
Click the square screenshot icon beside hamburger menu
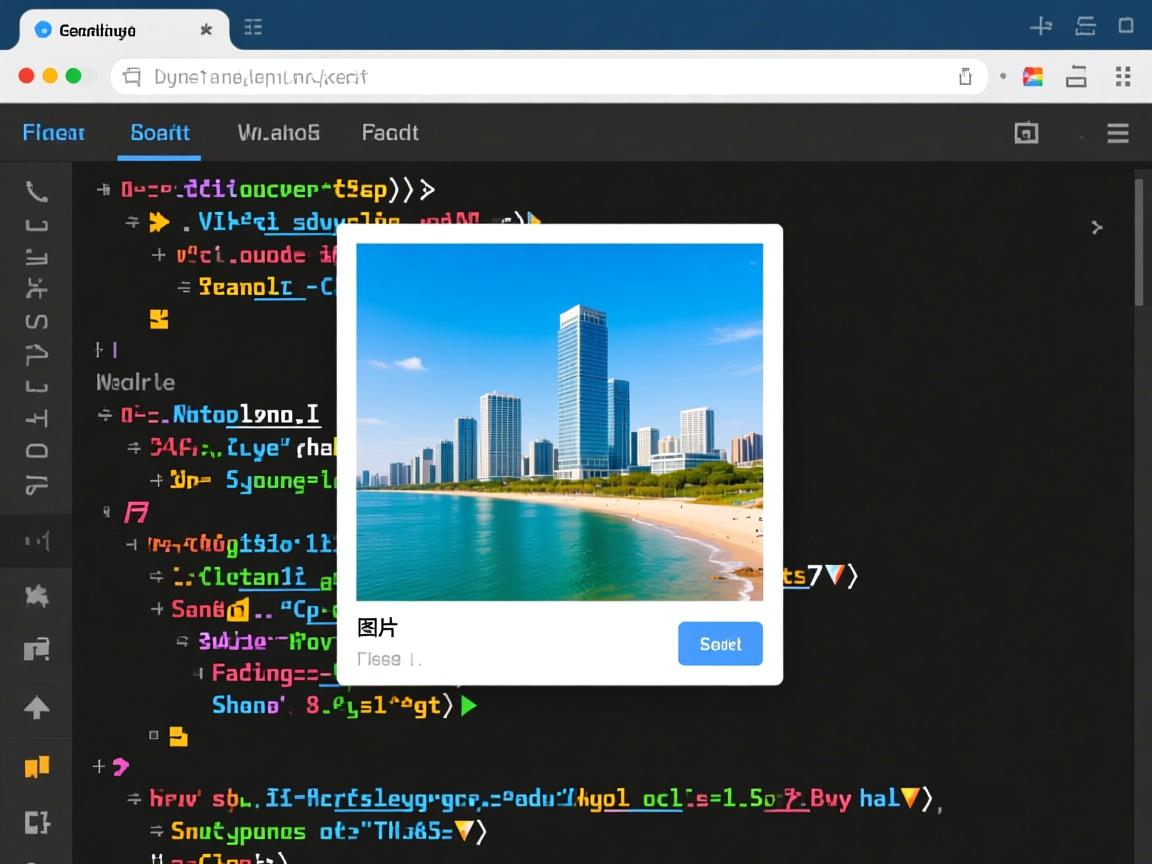point(1026,133)
